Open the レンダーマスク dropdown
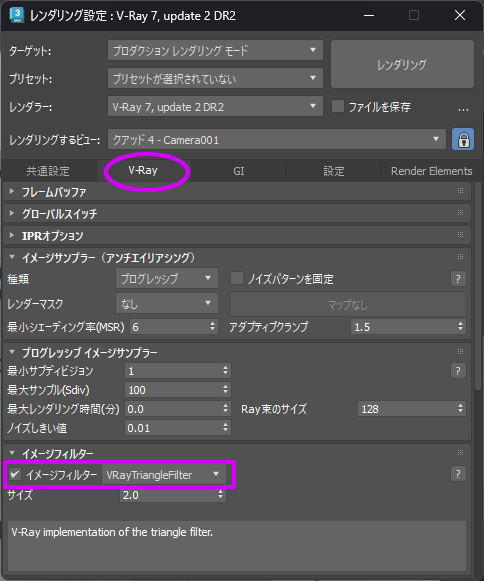Image resolution: width=484 pixels, height=581 pixels. [x=167, y=303]
